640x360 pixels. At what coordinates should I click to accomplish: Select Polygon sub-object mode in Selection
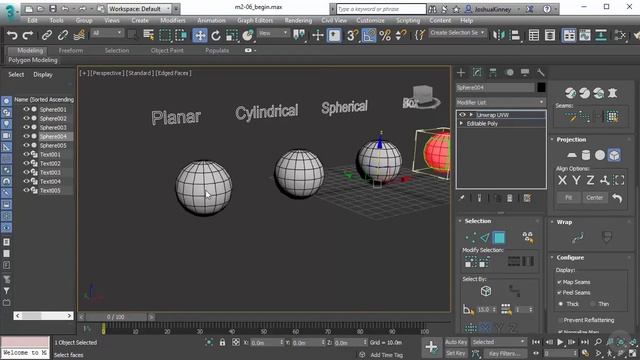[x=499, y=238]
